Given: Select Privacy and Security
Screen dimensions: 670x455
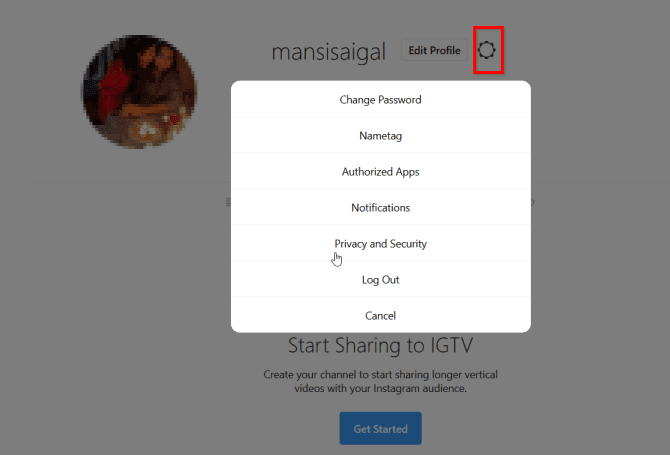Looking at the screenshot, I should point(381,244).
